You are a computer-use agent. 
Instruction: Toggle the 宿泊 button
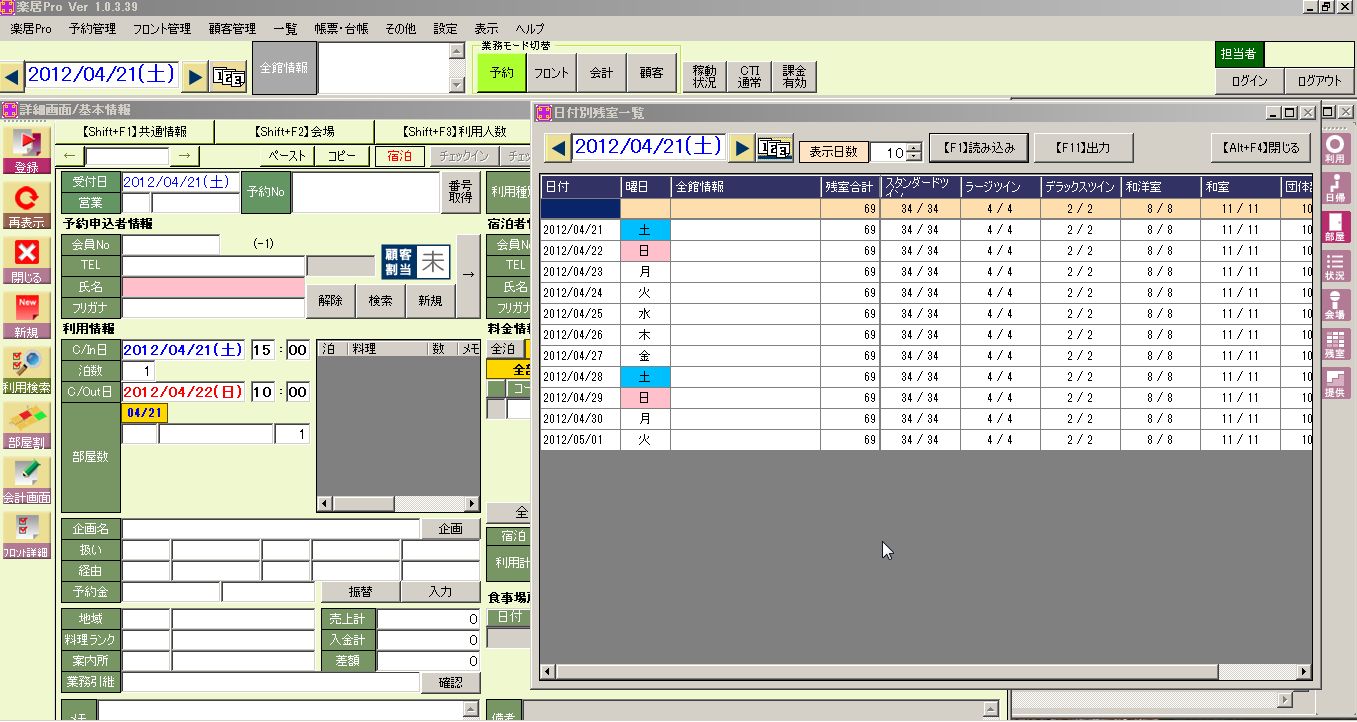[x=400, y=156]
